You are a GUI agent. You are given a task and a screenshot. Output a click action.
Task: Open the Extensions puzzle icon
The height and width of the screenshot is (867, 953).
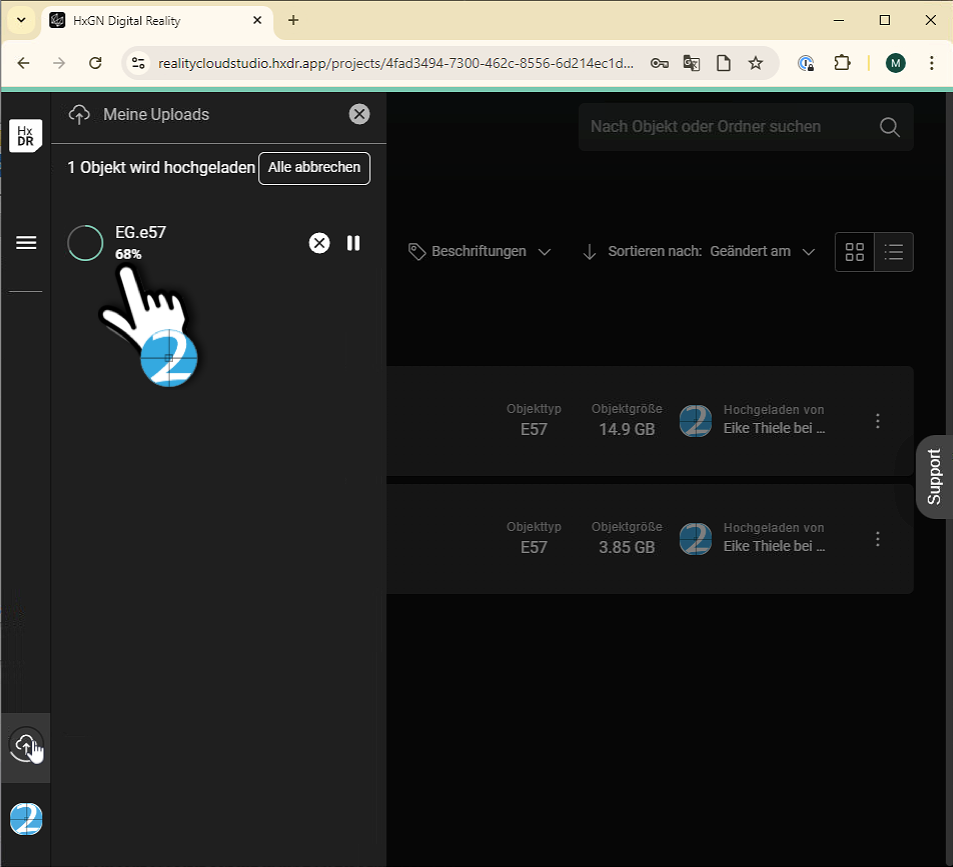[842, 63]
